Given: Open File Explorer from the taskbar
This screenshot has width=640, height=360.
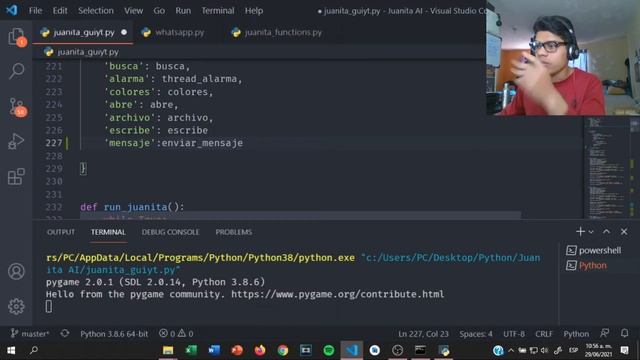Looking at the screenshot, I should 168,350.
